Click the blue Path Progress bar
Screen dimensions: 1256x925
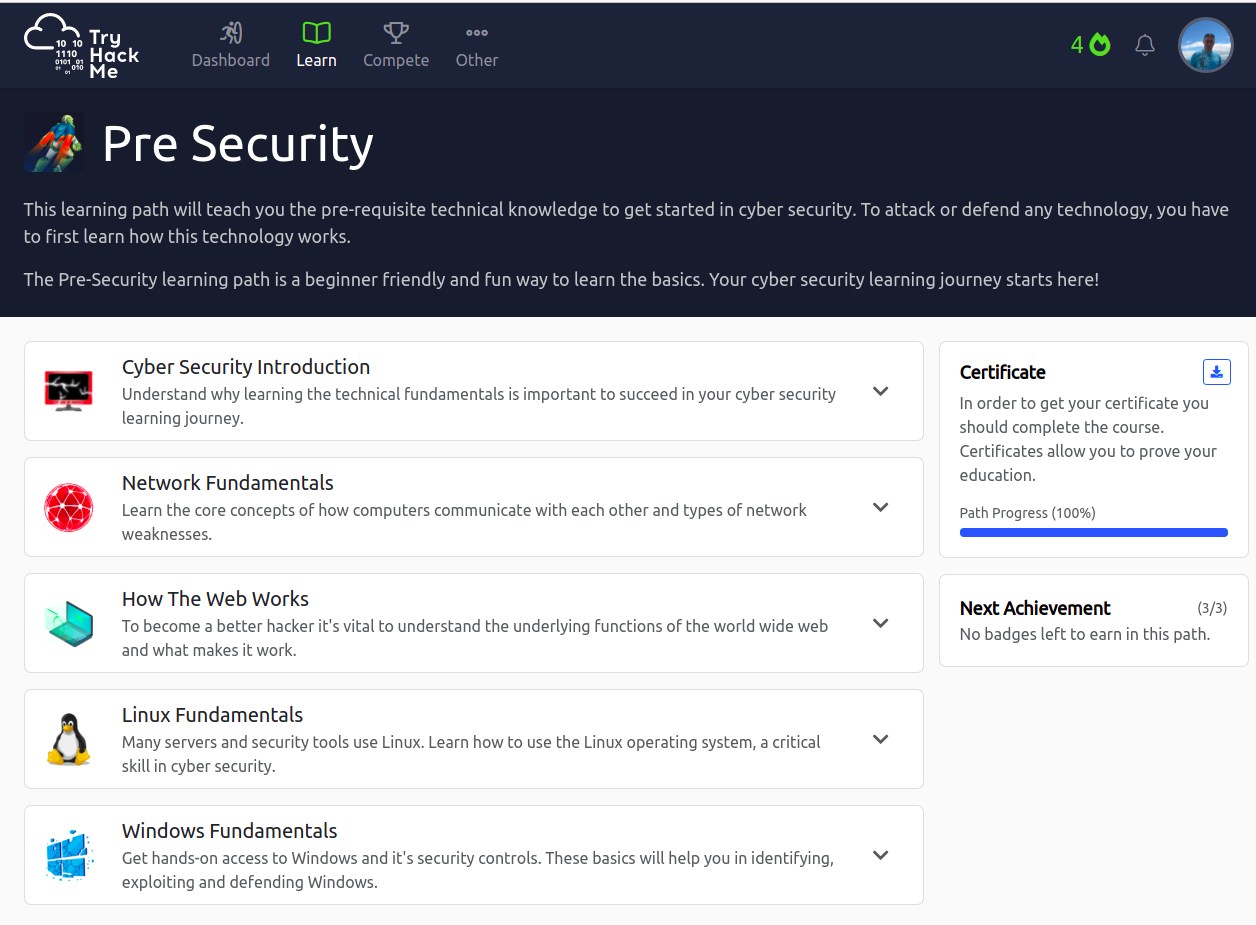point(1094,533)
